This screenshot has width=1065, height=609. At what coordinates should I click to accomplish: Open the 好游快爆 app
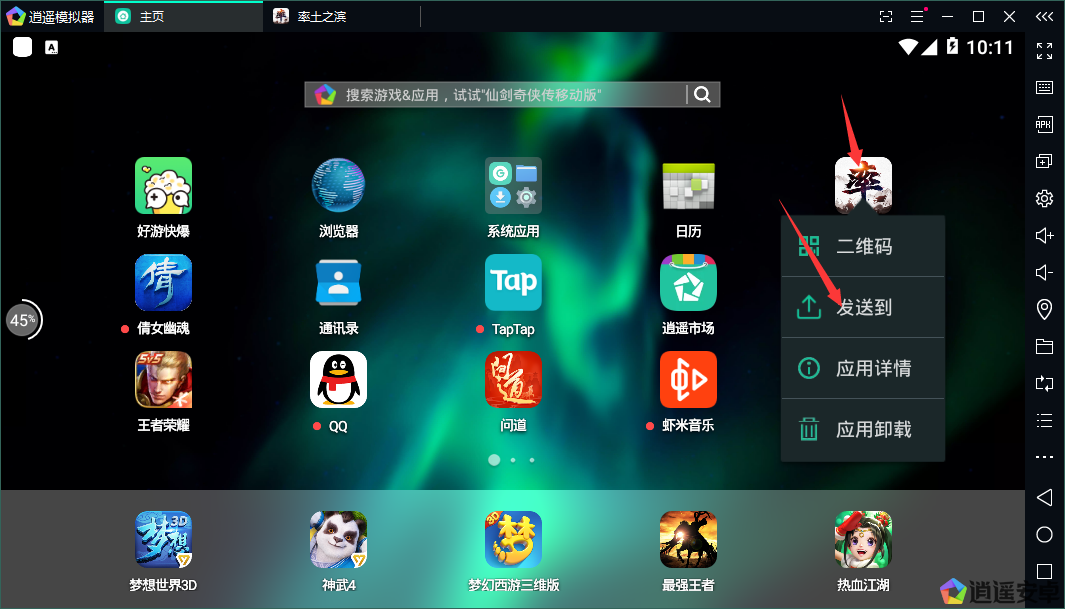tap(163, 186)
